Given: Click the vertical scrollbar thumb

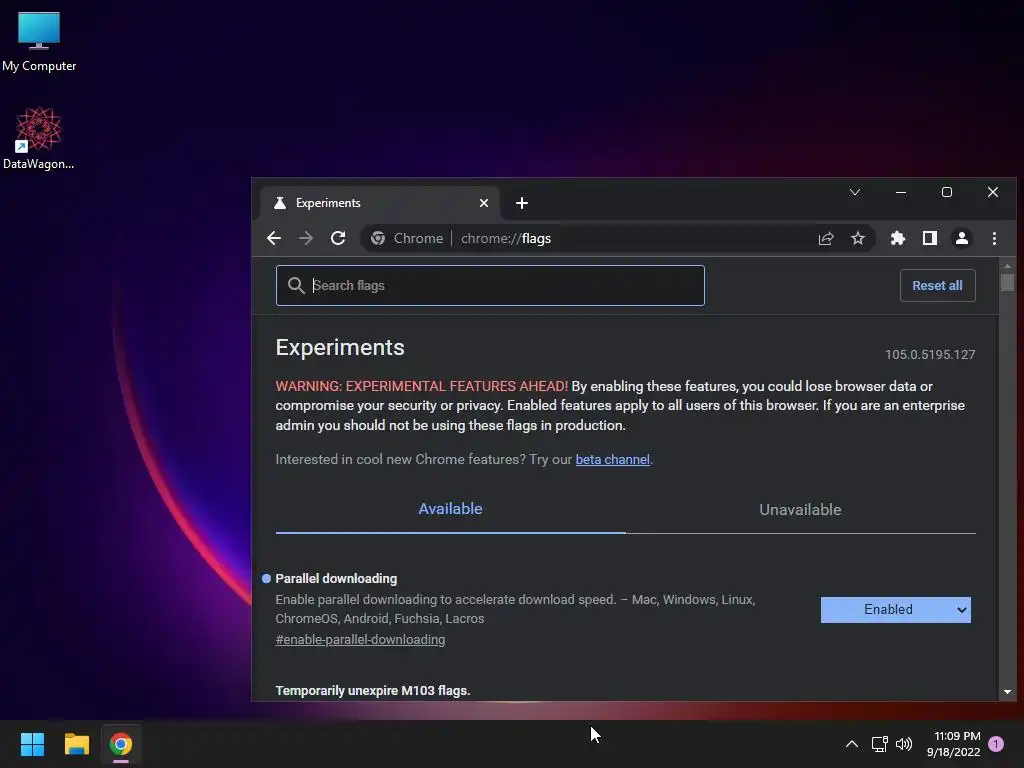Looking at the screenshot, I should tap(1007, 283).
